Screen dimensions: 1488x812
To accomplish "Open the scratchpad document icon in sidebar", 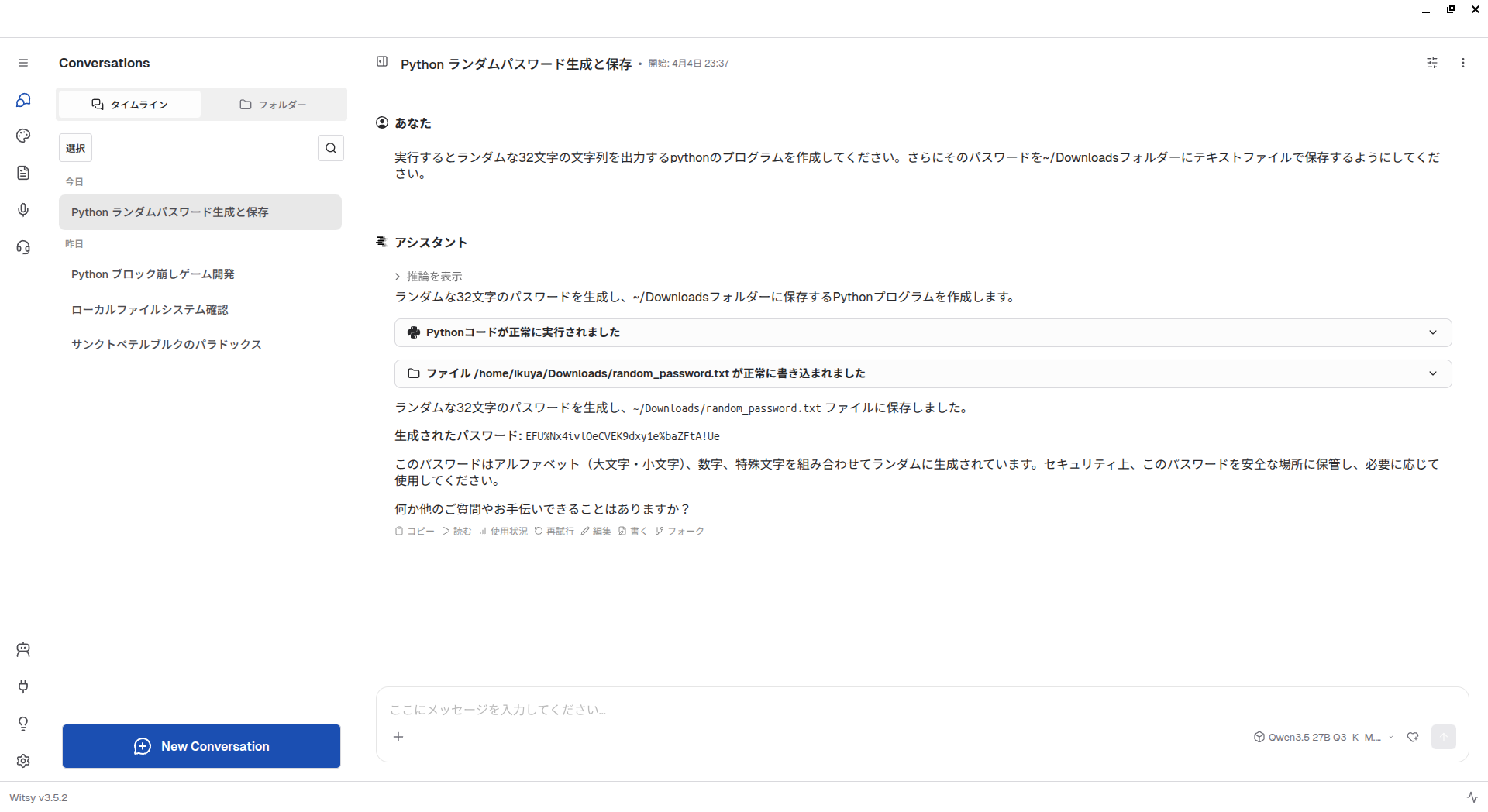I will (x=23, y=173).
